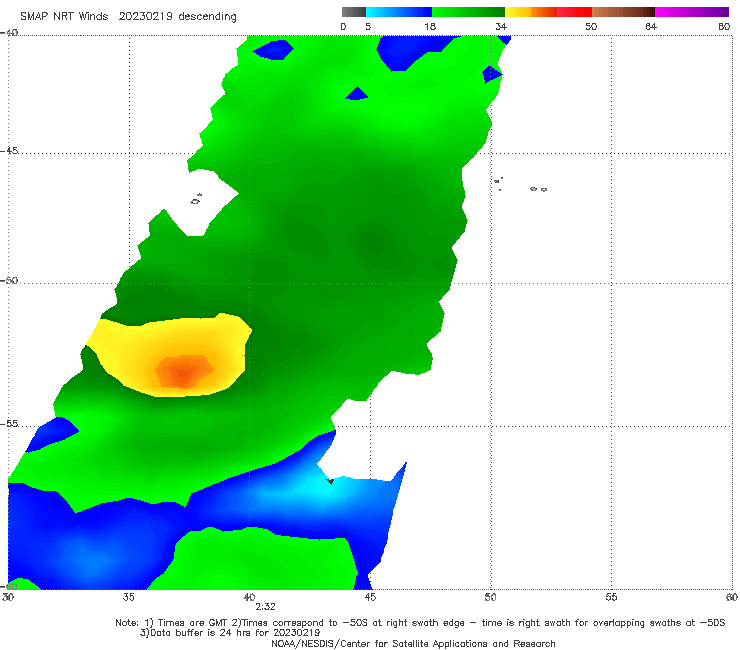The image size is (740, 650).
Task: Click the small black arrow marker at the swath edge
Action: point(330,481)
